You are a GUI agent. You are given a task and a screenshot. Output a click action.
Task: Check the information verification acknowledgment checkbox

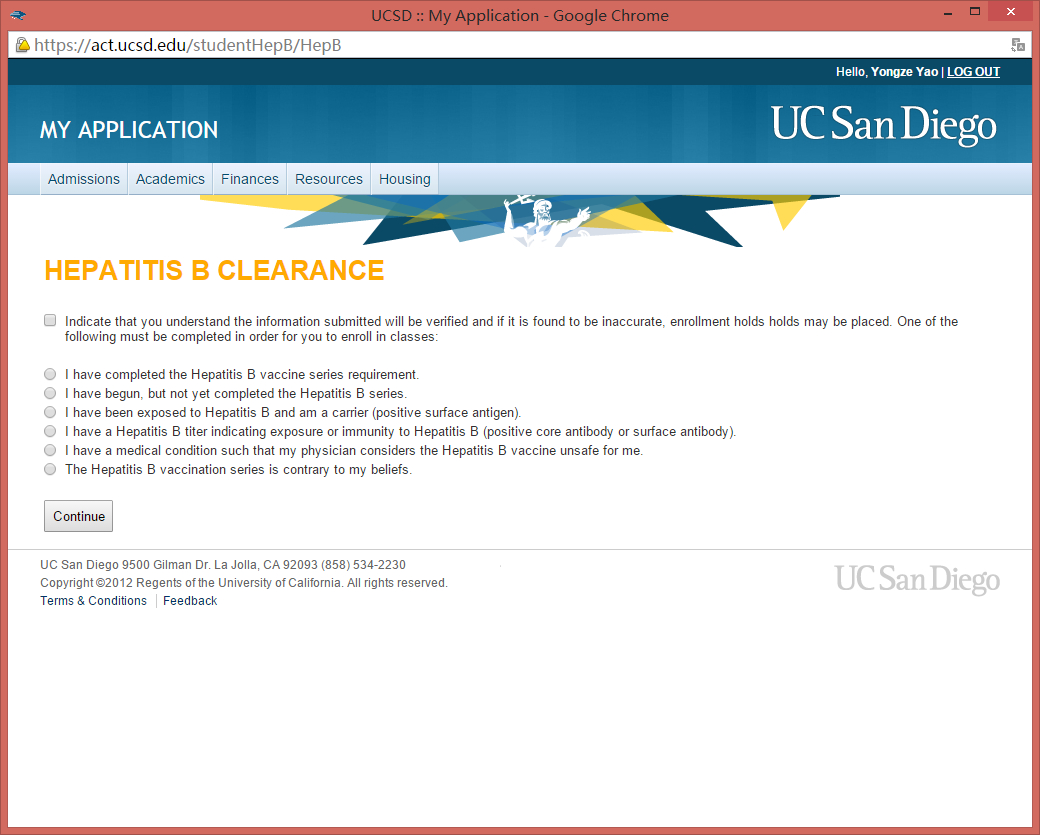(50, 320)
